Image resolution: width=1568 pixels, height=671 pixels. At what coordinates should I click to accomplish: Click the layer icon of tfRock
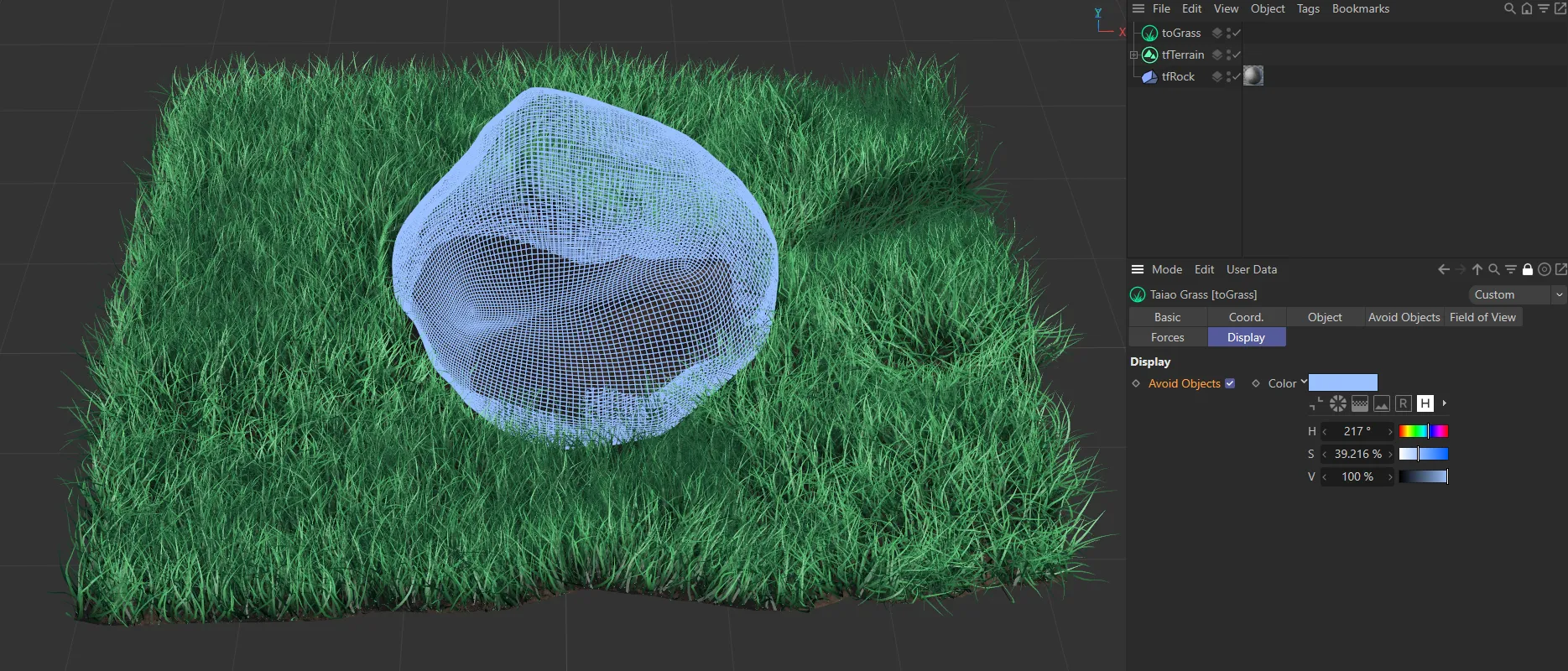tap(1216, 76)
